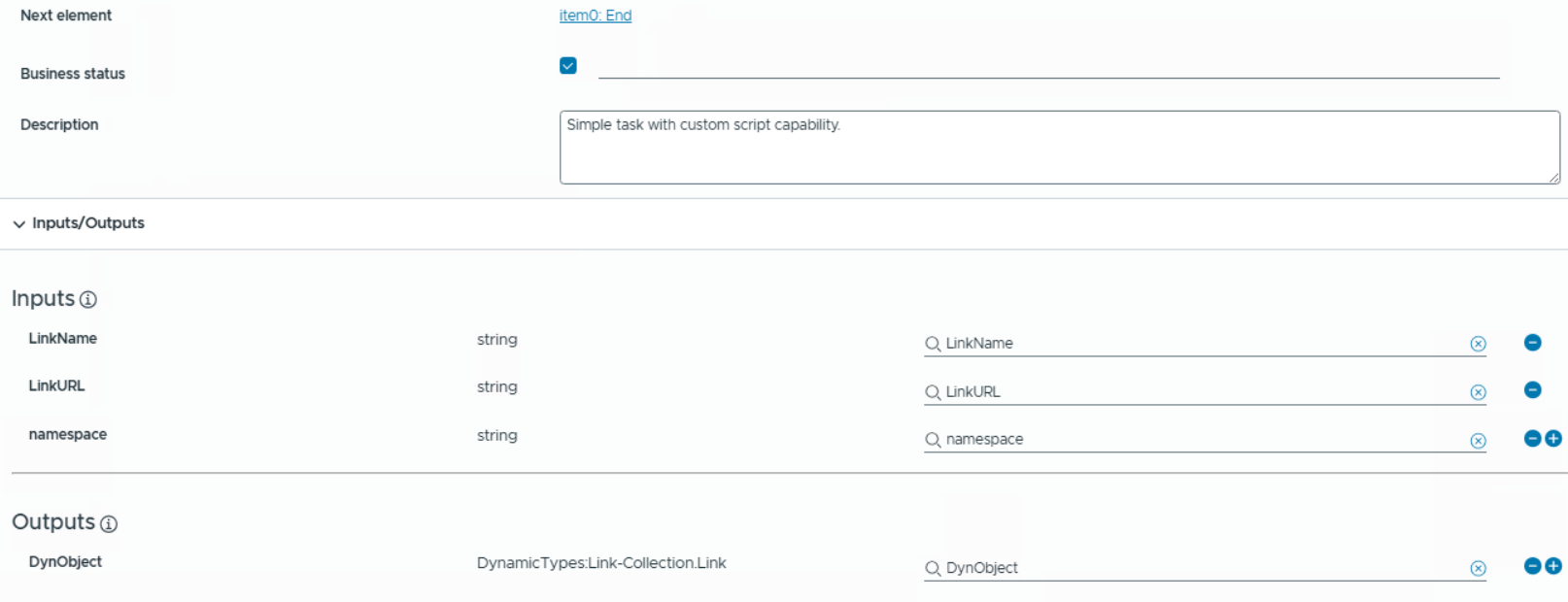Screen dimensions: 1568x602
Task: Clear the namespace variable binding
Action: [x=1478, y=441]
